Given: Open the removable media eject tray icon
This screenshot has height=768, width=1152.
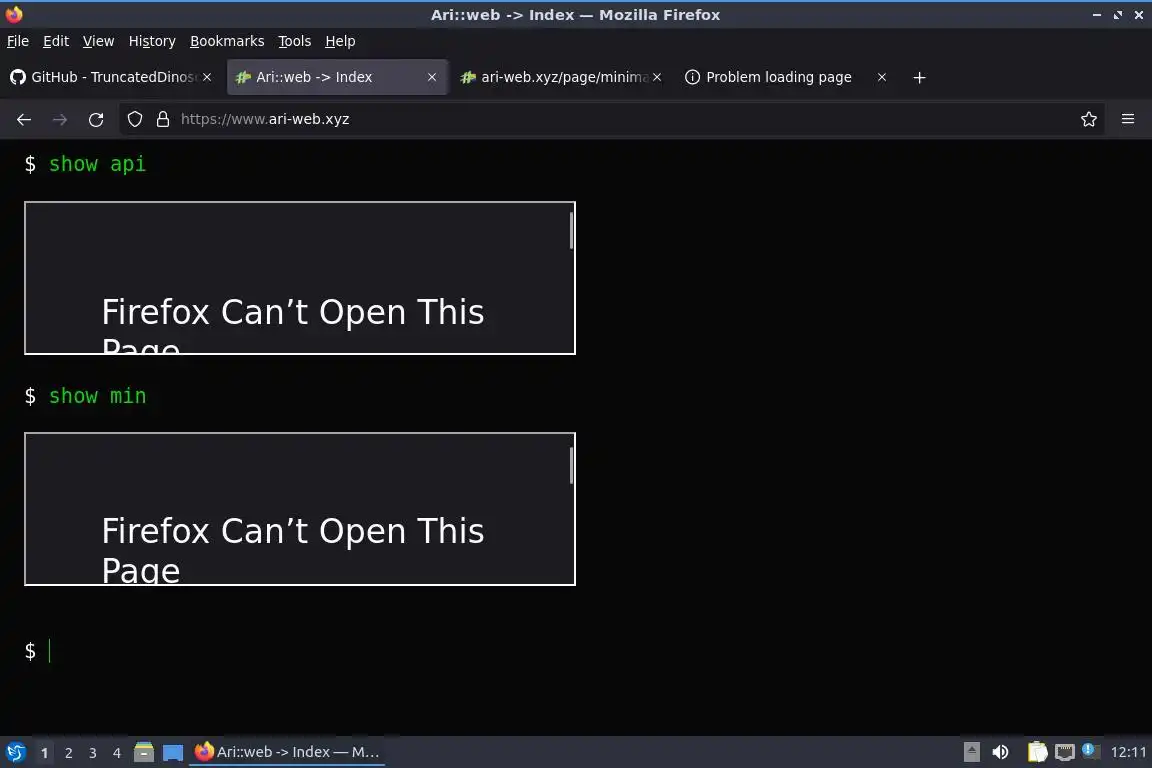Looking at the screenshot, I should point(971,752).
